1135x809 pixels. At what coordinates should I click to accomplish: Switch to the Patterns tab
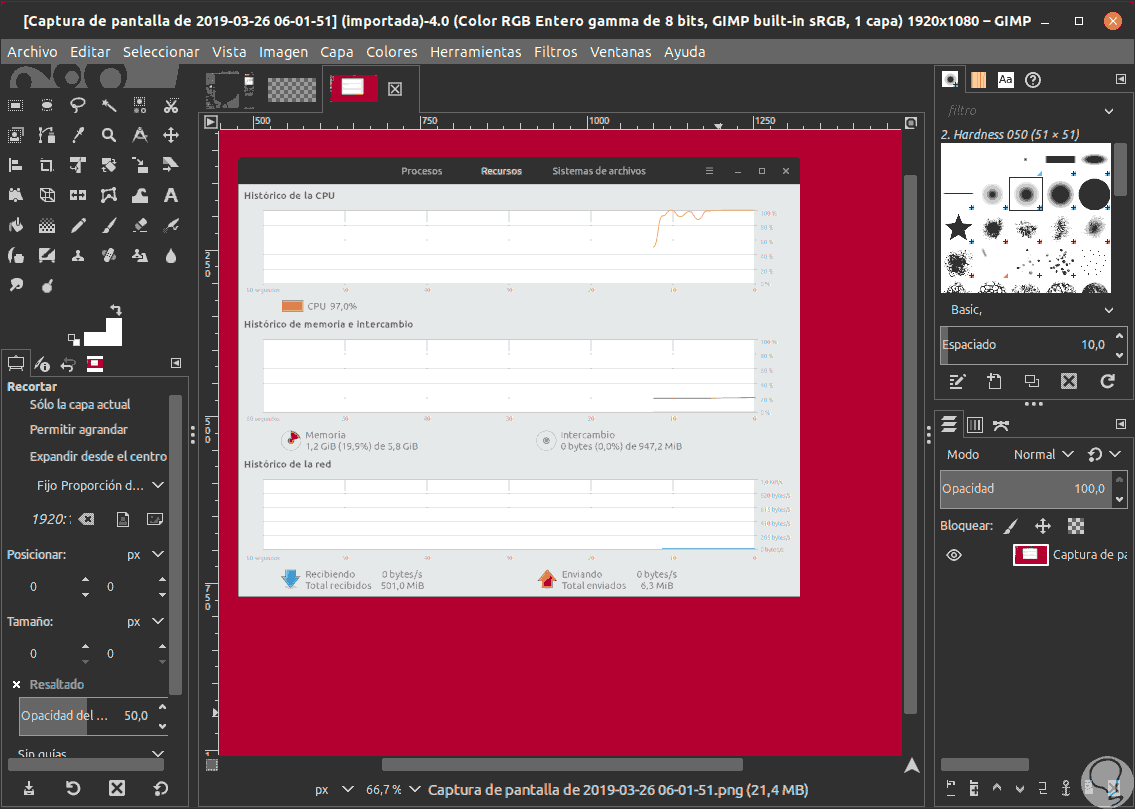click(978, 80)
